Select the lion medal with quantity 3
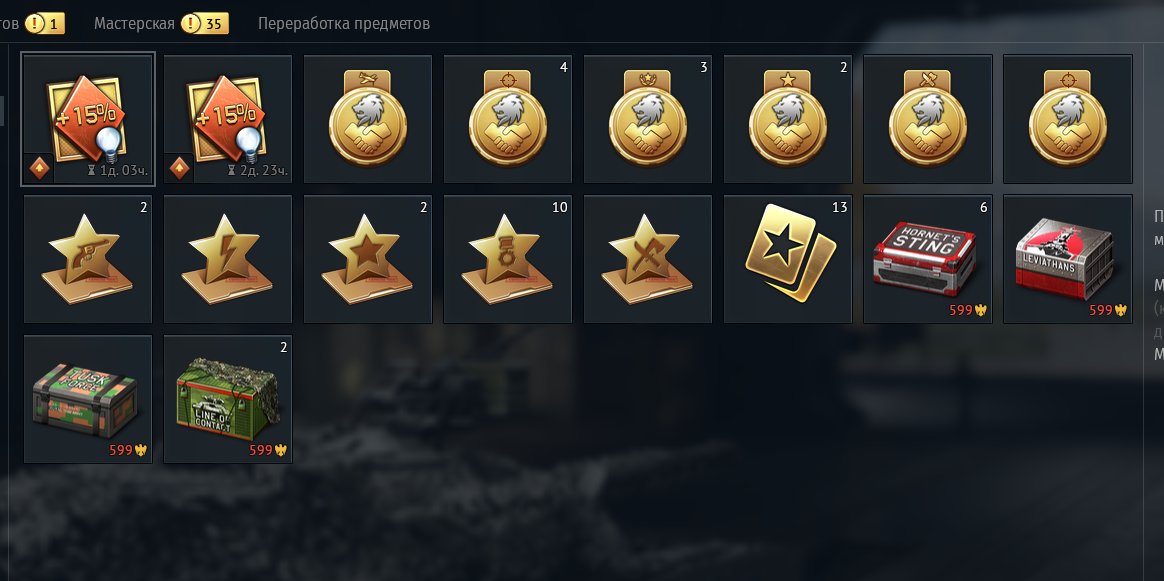 click(647, 119)
